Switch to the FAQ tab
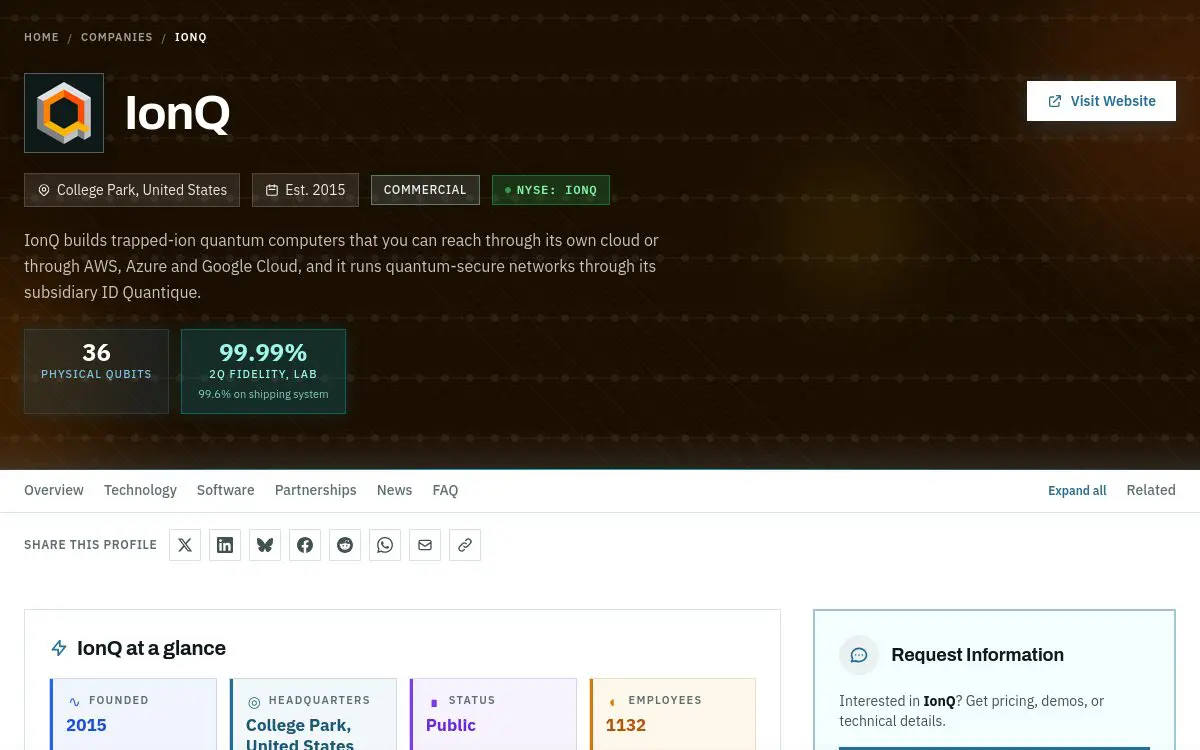This screenshot has height=750, width=1200. (445, 490)
